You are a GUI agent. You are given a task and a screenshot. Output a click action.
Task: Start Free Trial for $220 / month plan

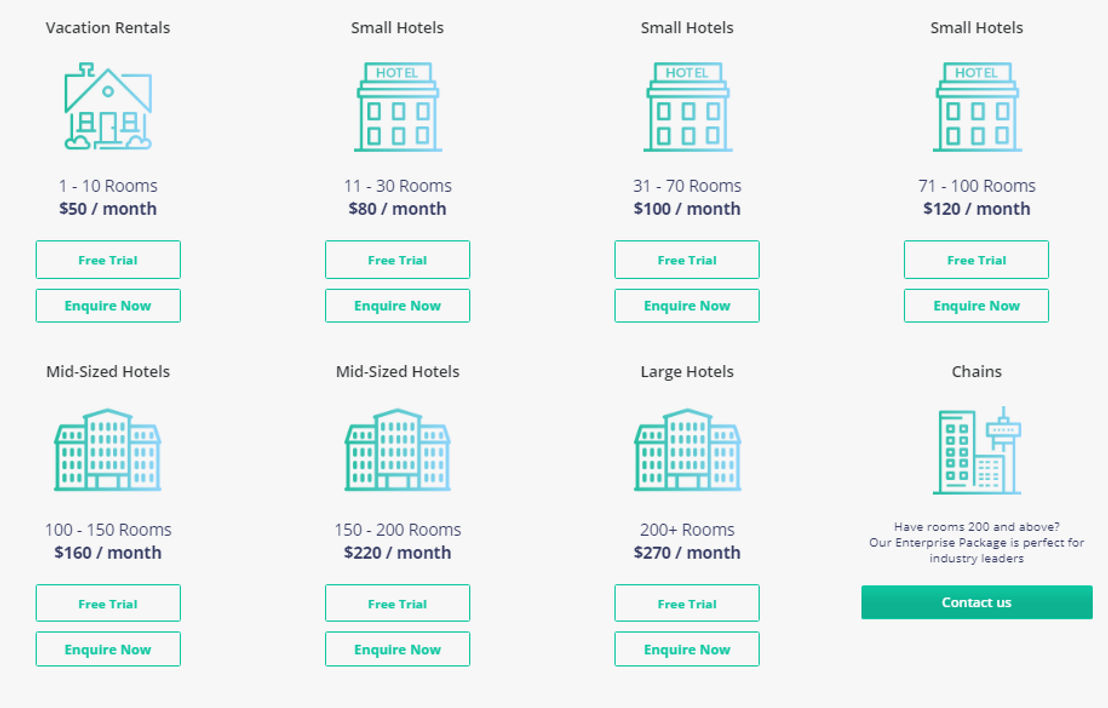398,603
